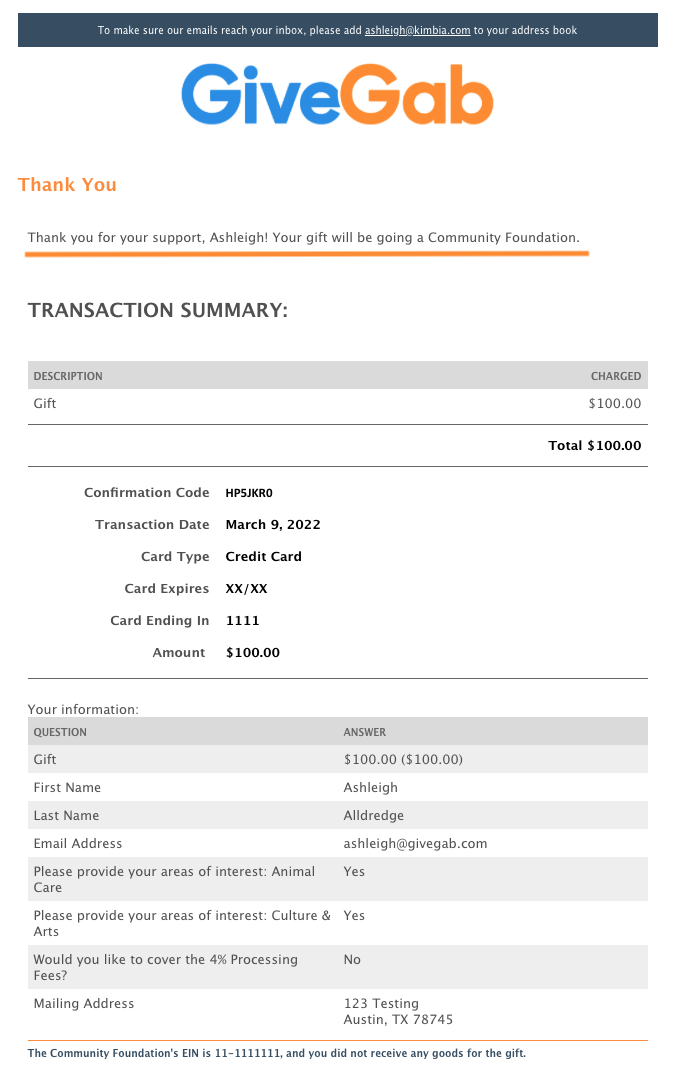Select the ashleigh@givegab.com email address
The width and height of the screenshot is (678, 1084).
point(415,843)
